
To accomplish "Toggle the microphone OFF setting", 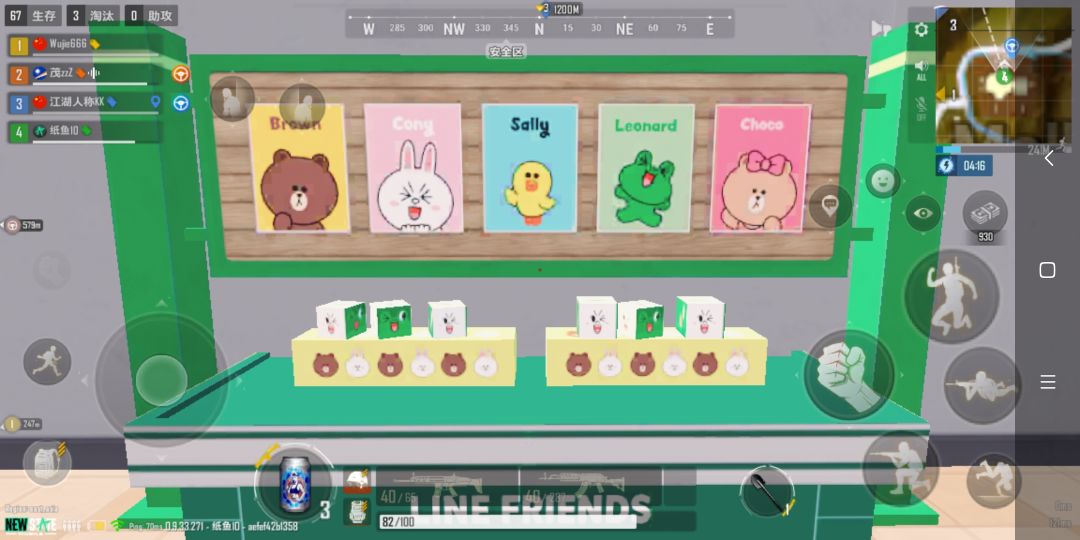I will (921, 109).
